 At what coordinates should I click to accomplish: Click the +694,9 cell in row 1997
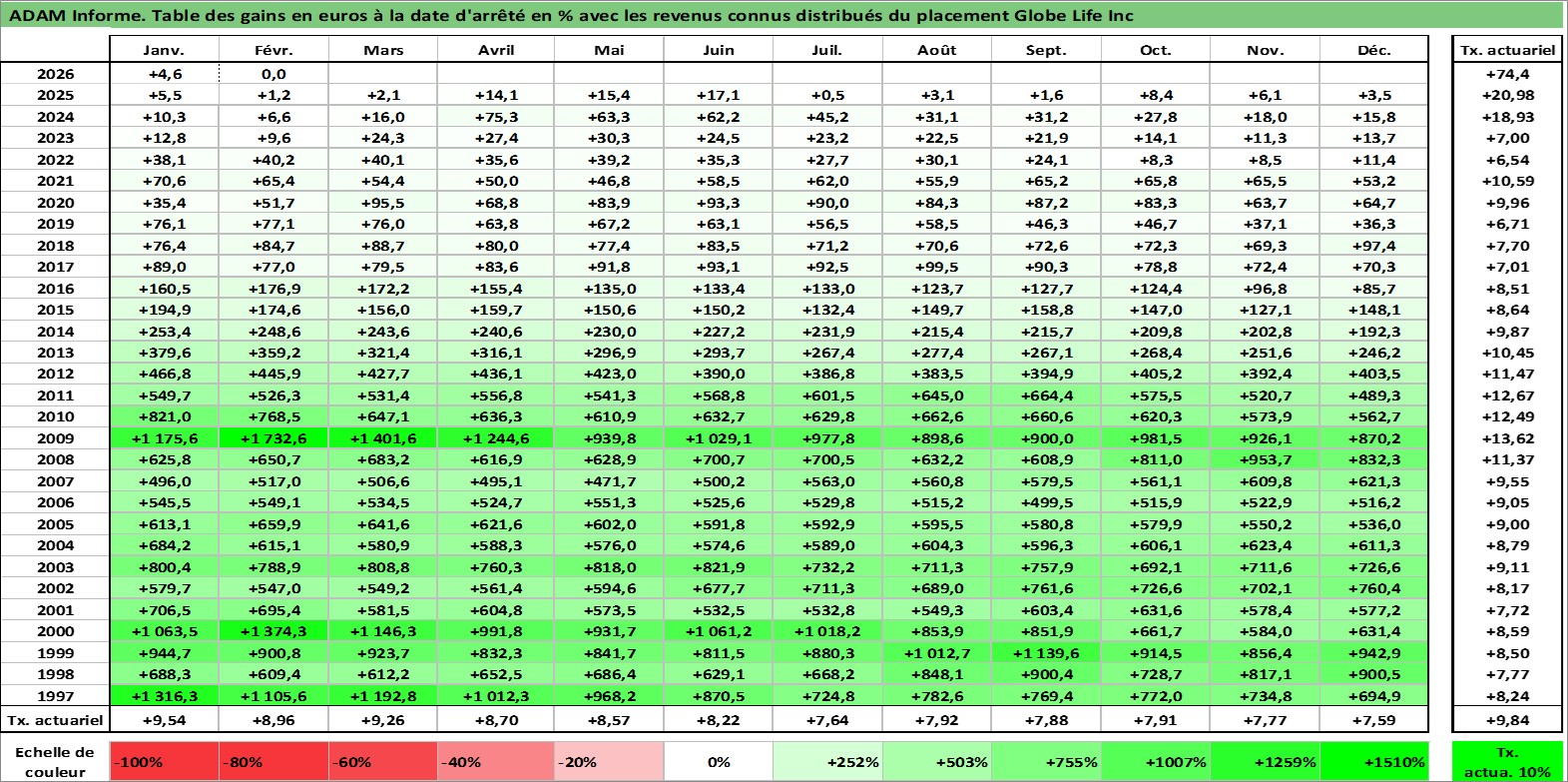(x=1374, y=696)
